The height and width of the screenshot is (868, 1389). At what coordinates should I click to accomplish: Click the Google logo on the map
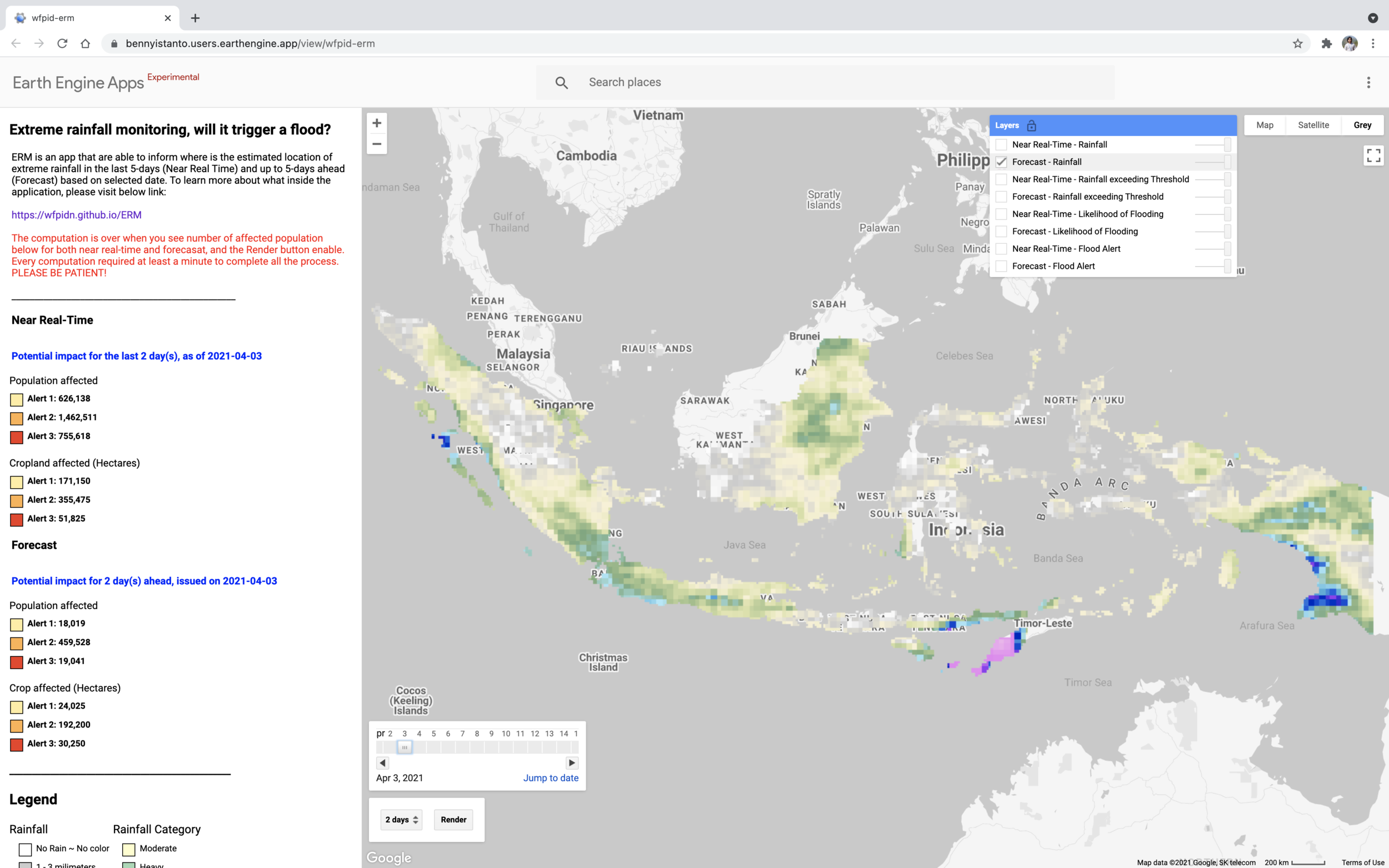(389, 857)
